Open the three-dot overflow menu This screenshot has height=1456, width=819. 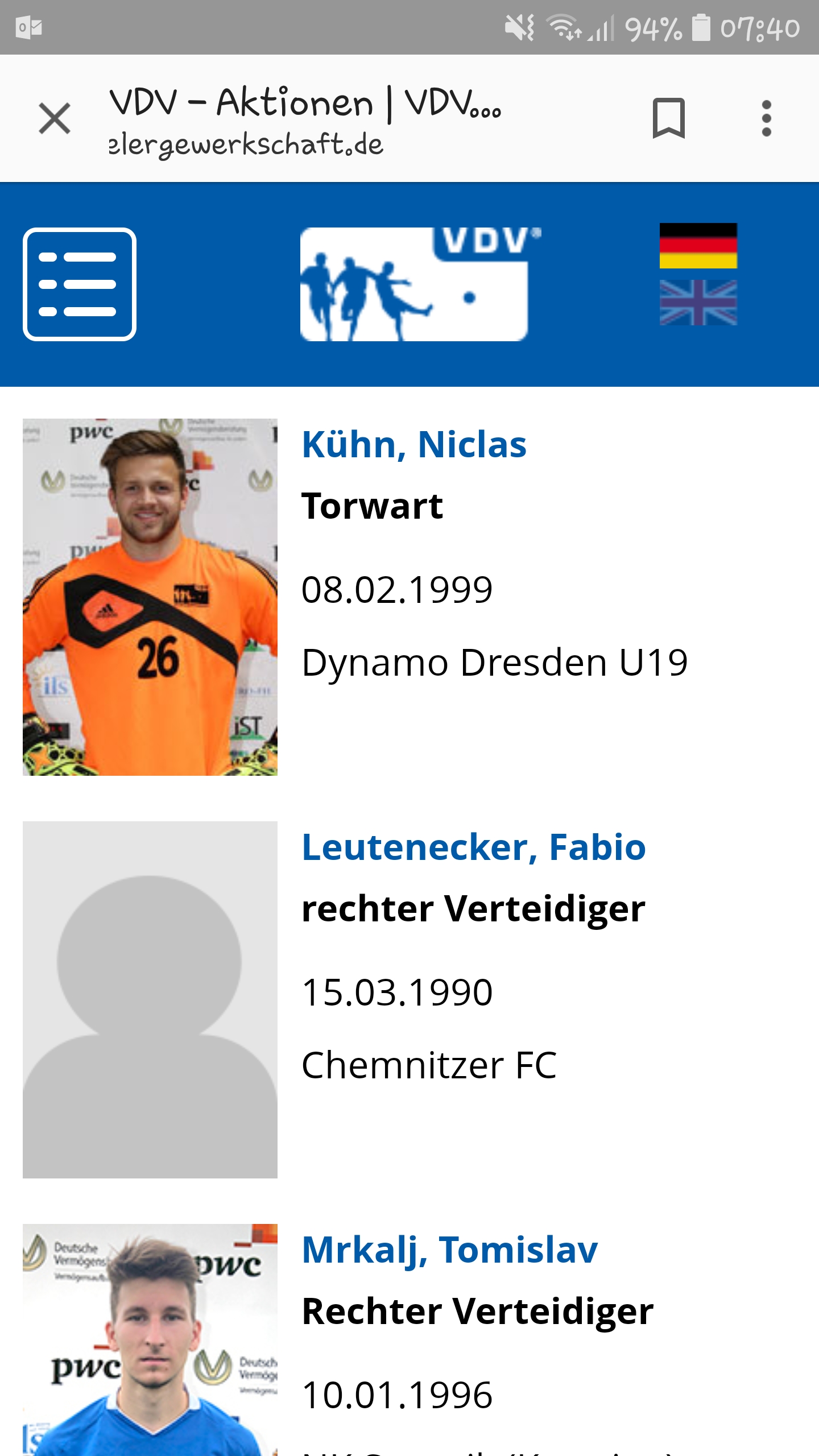[766, 118]
